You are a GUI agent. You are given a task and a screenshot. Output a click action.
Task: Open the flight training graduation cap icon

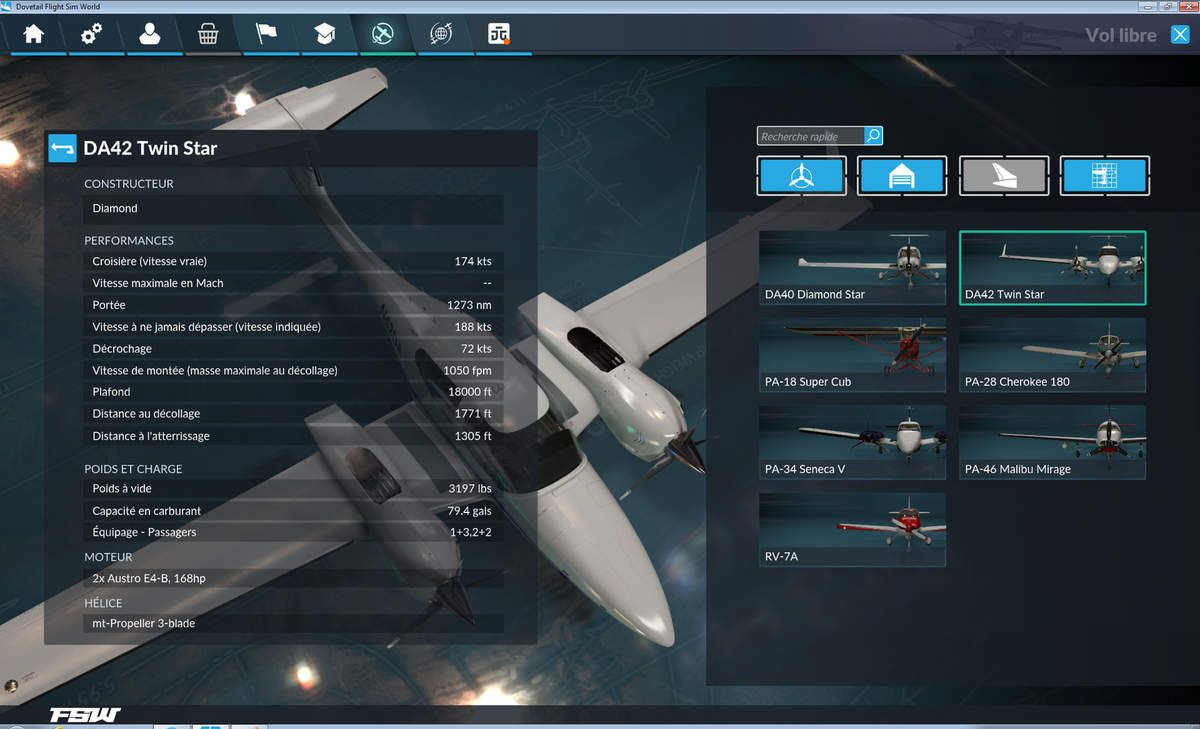324,34
